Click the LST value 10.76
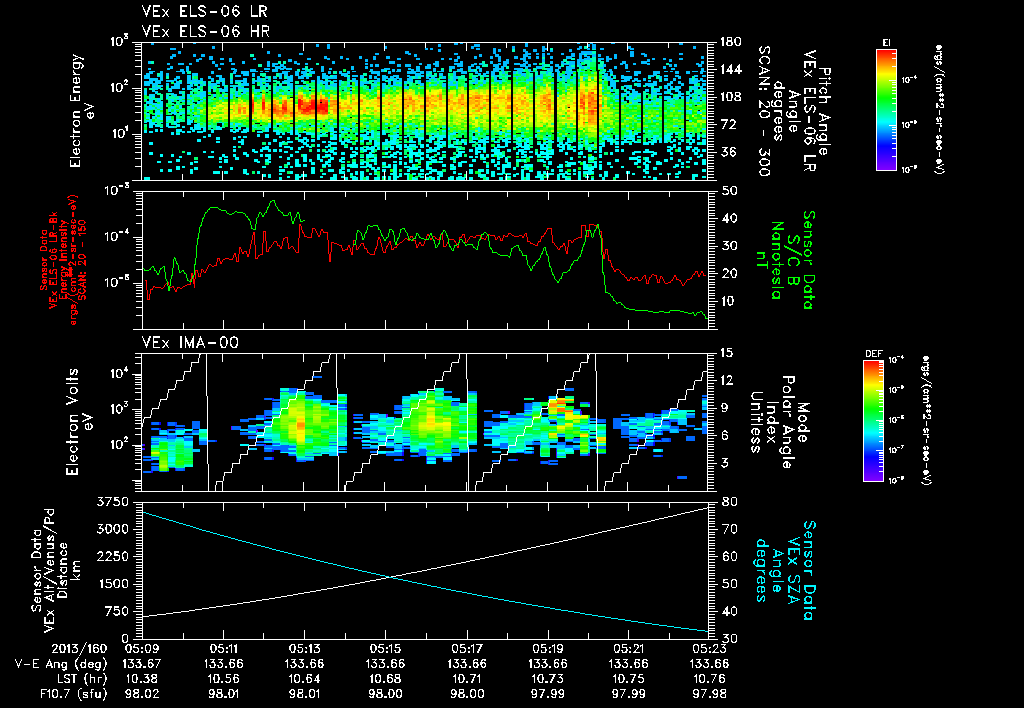This screenshot has height=708, width=1024. [710, 679]
